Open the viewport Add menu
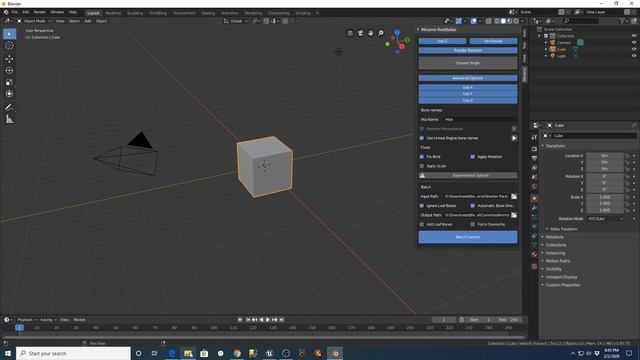The width and height of the screenshot is (640, 360). 88,21
